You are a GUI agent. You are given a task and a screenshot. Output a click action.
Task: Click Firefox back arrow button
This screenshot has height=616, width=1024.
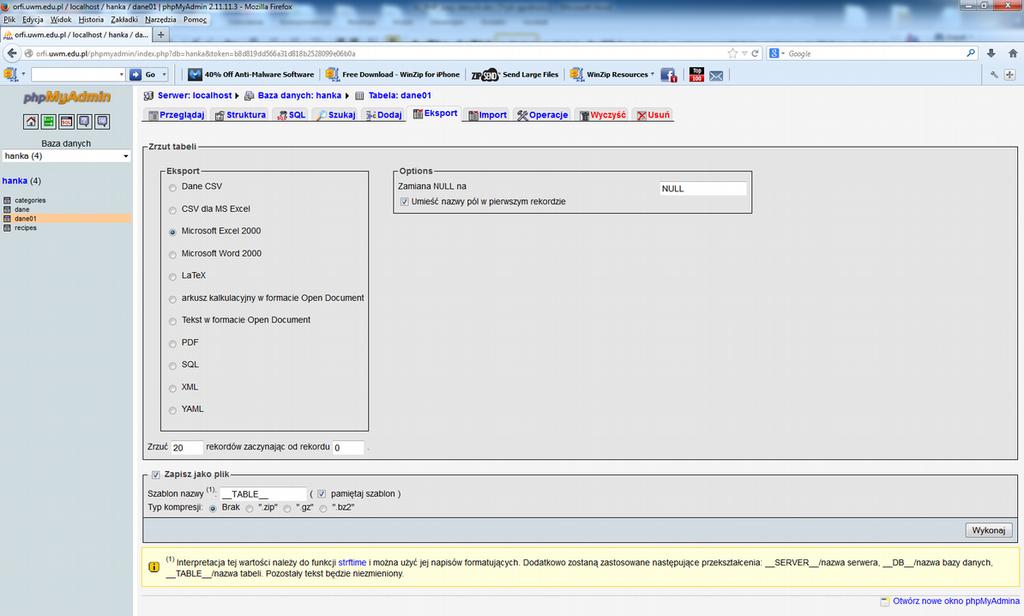tap(11, 54)
